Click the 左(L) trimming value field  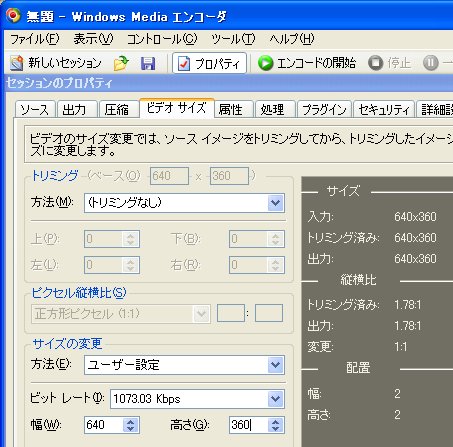click(104, 265)
